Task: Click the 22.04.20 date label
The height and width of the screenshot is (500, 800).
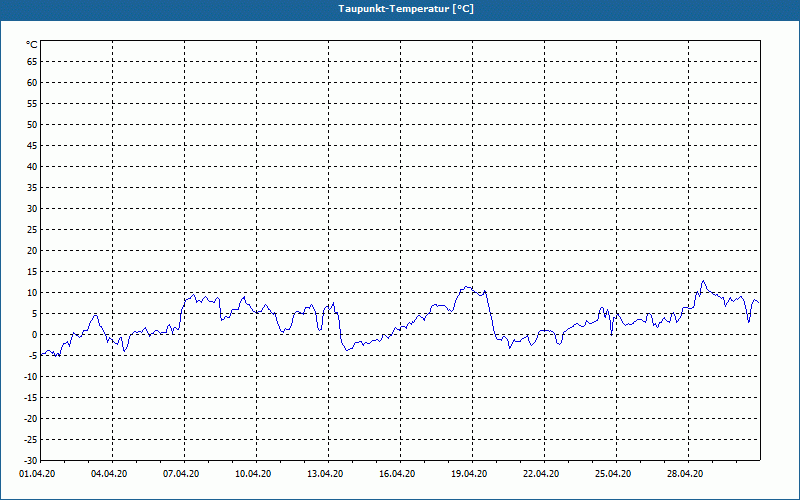Action: pos(541,474)
